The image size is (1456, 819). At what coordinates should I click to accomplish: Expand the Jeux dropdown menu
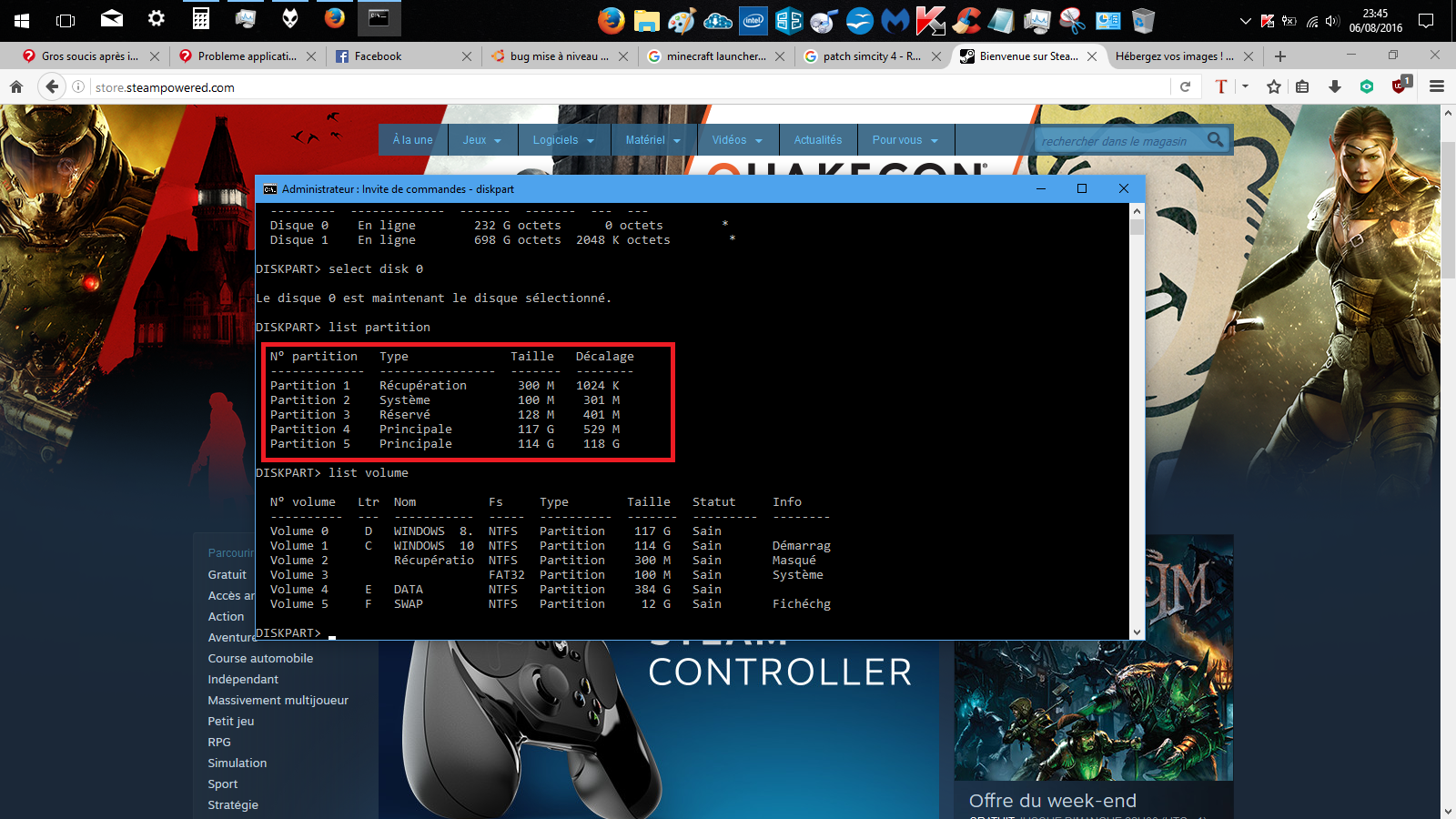[x=481, y=140]
